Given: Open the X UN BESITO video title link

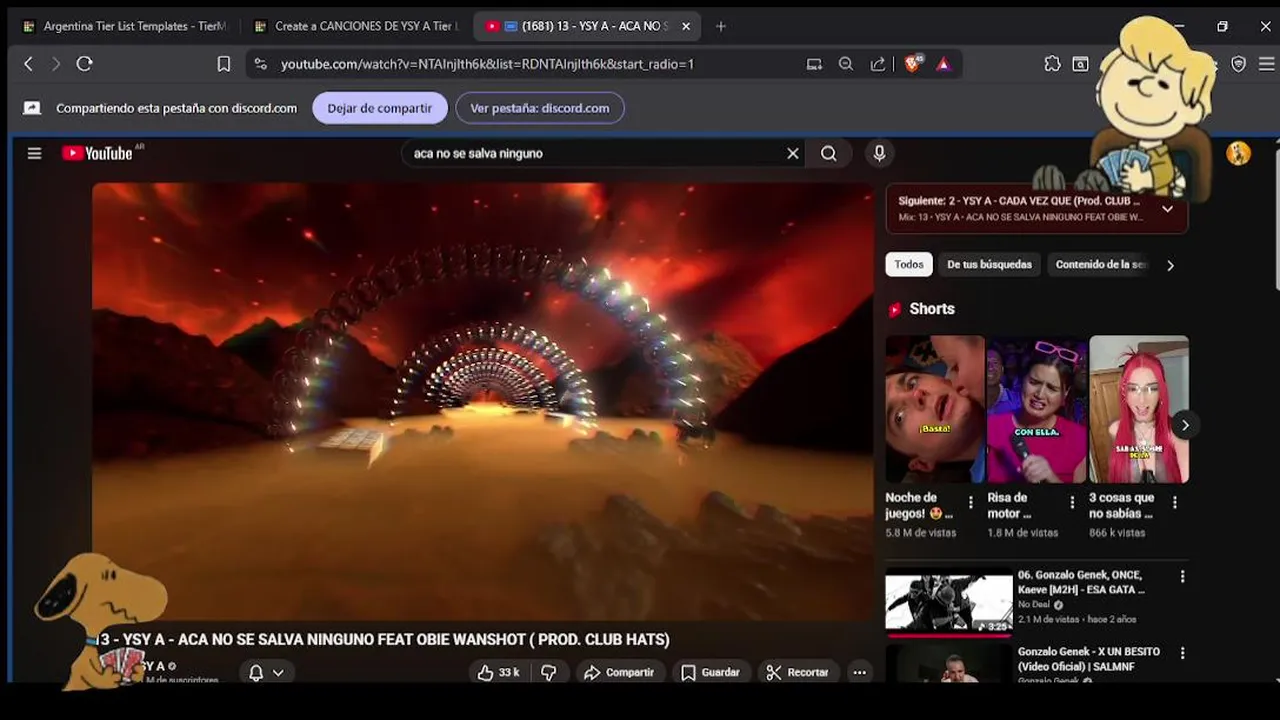Looking at the screenshot, I should coord(1090,658).
